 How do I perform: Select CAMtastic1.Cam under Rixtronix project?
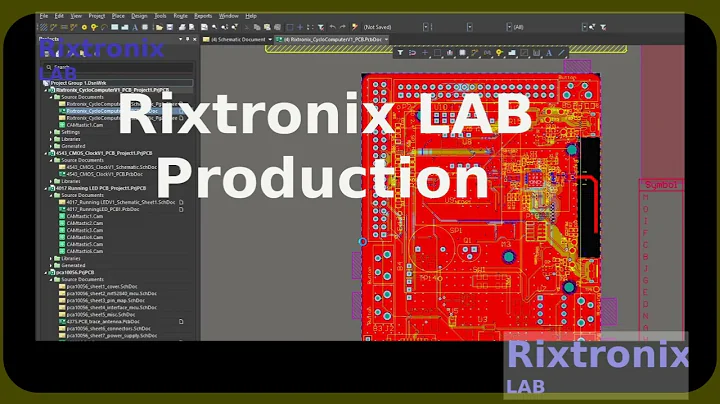[84, 125]
